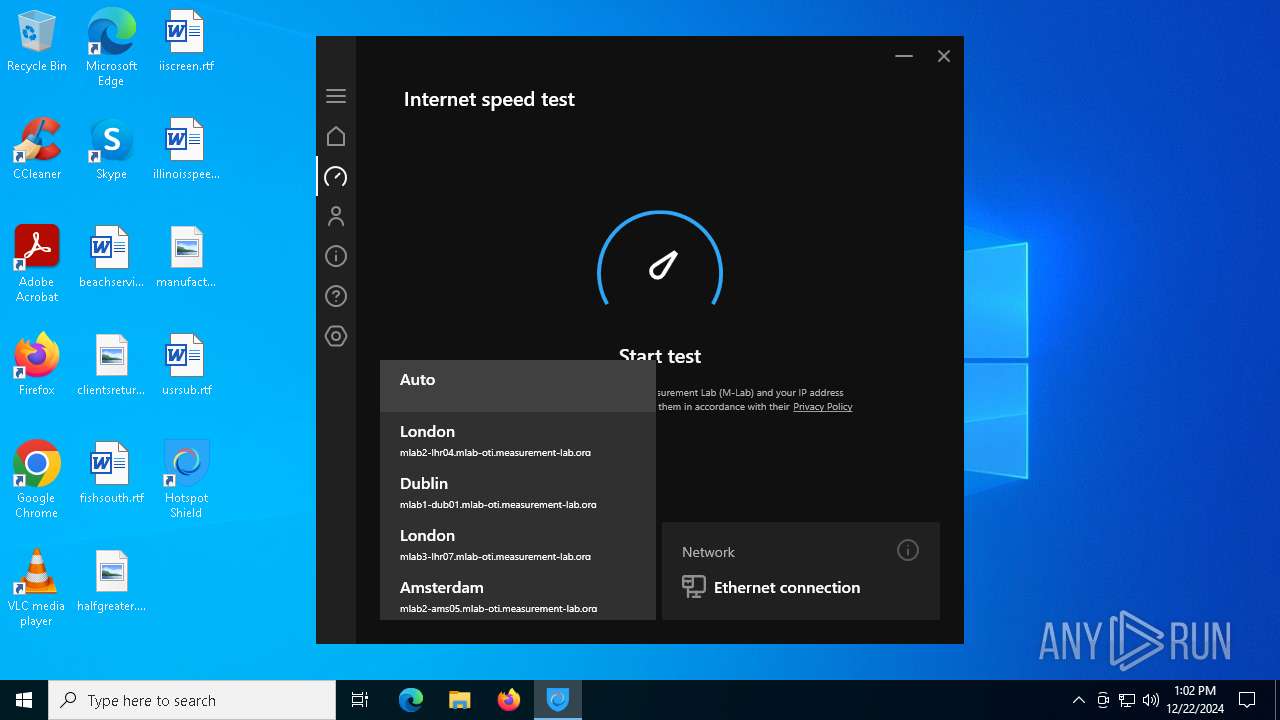This screenshot has width=1280, height=720.
Task: Launch Skype desktop shortcut
Action: pyautogui.click(x=111, y=150)
